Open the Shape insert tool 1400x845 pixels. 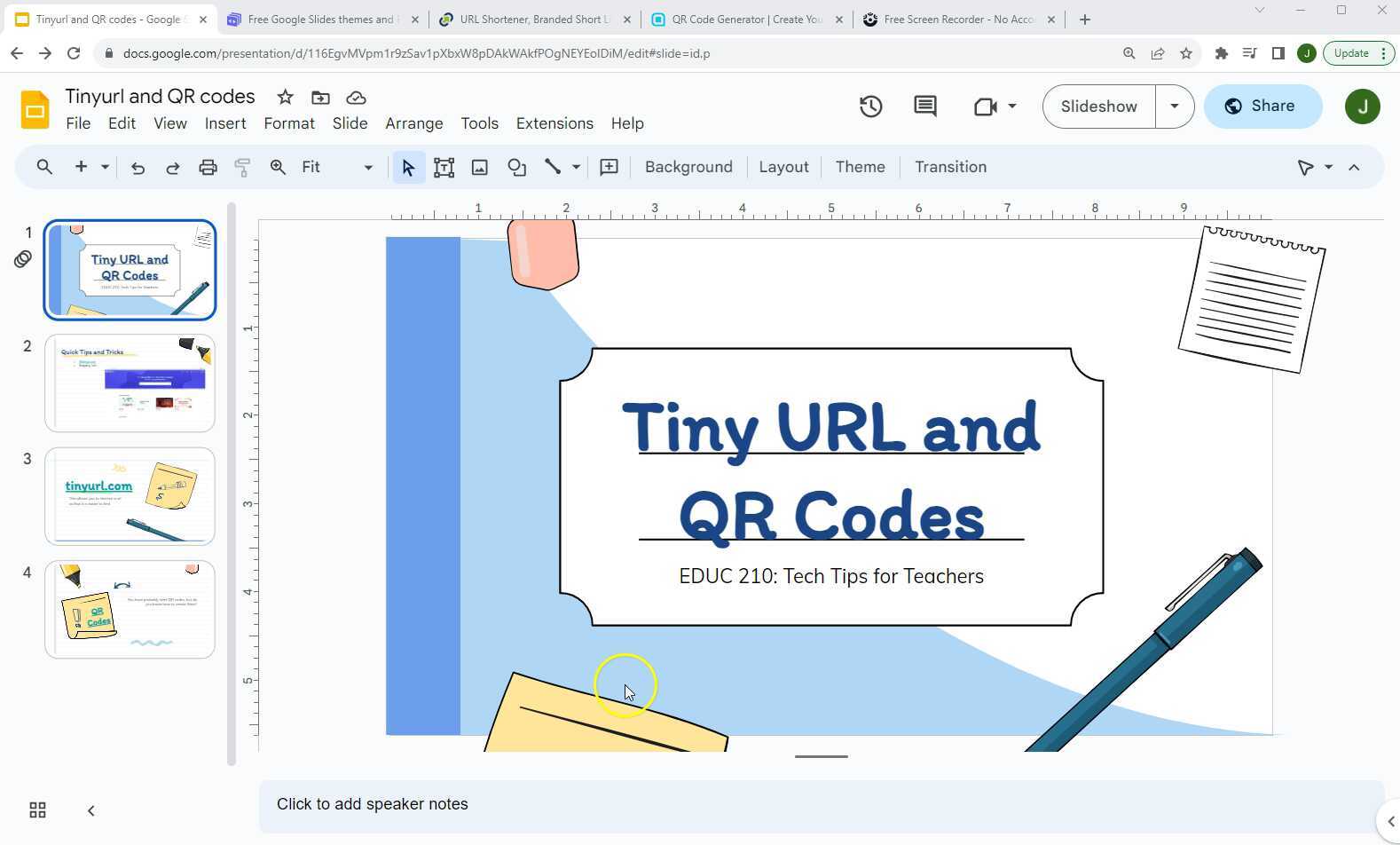(x=516, y=167)
